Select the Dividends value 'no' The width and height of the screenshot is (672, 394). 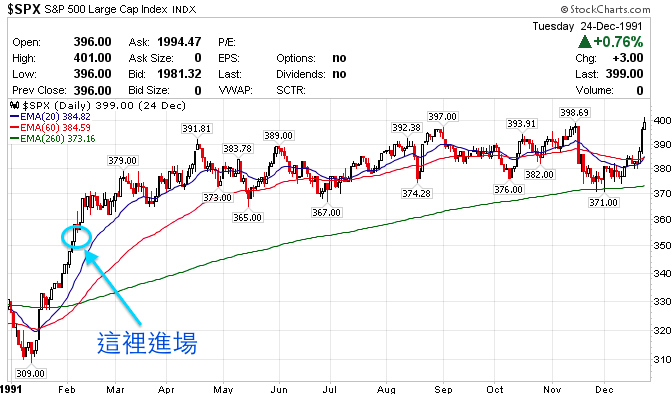pyautogui.click(x=339, y=74)
